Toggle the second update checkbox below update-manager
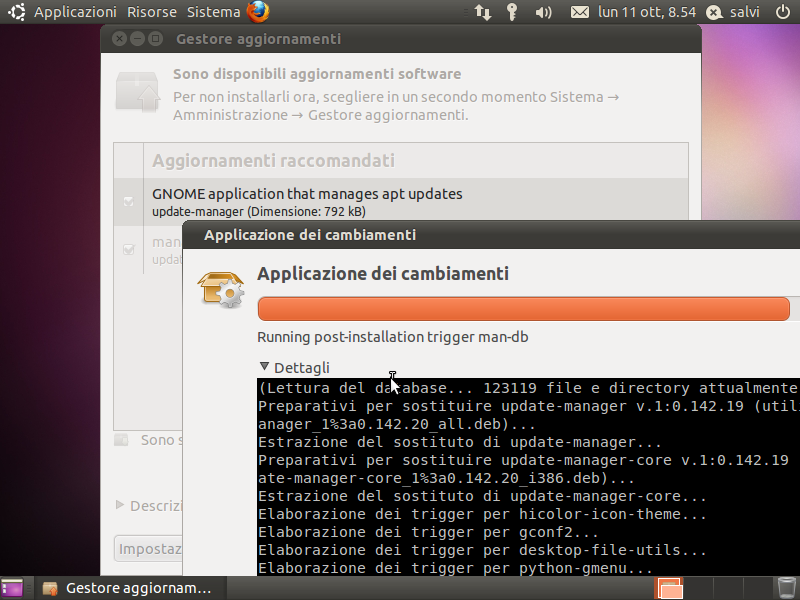The image size is (800, 600). 129,249
